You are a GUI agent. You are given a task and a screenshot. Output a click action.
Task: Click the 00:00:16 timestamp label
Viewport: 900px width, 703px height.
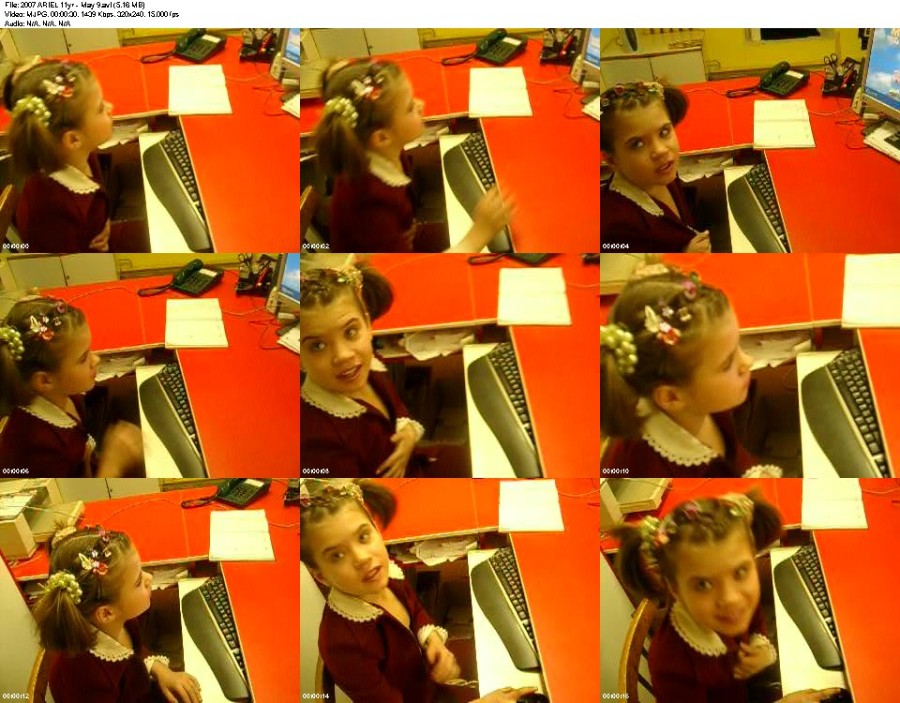pyautogui.click(x=616, y=697)
